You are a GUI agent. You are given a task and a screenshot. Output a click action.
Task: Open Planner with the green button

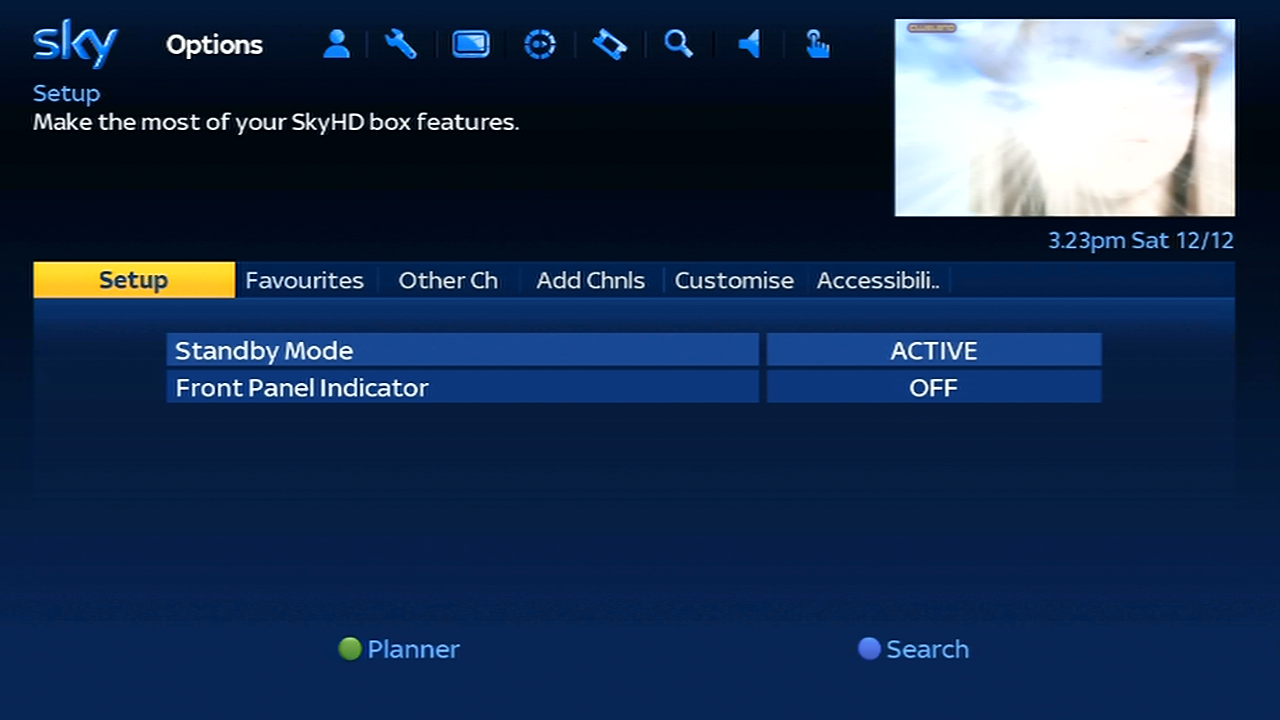[x=399, y=649]
